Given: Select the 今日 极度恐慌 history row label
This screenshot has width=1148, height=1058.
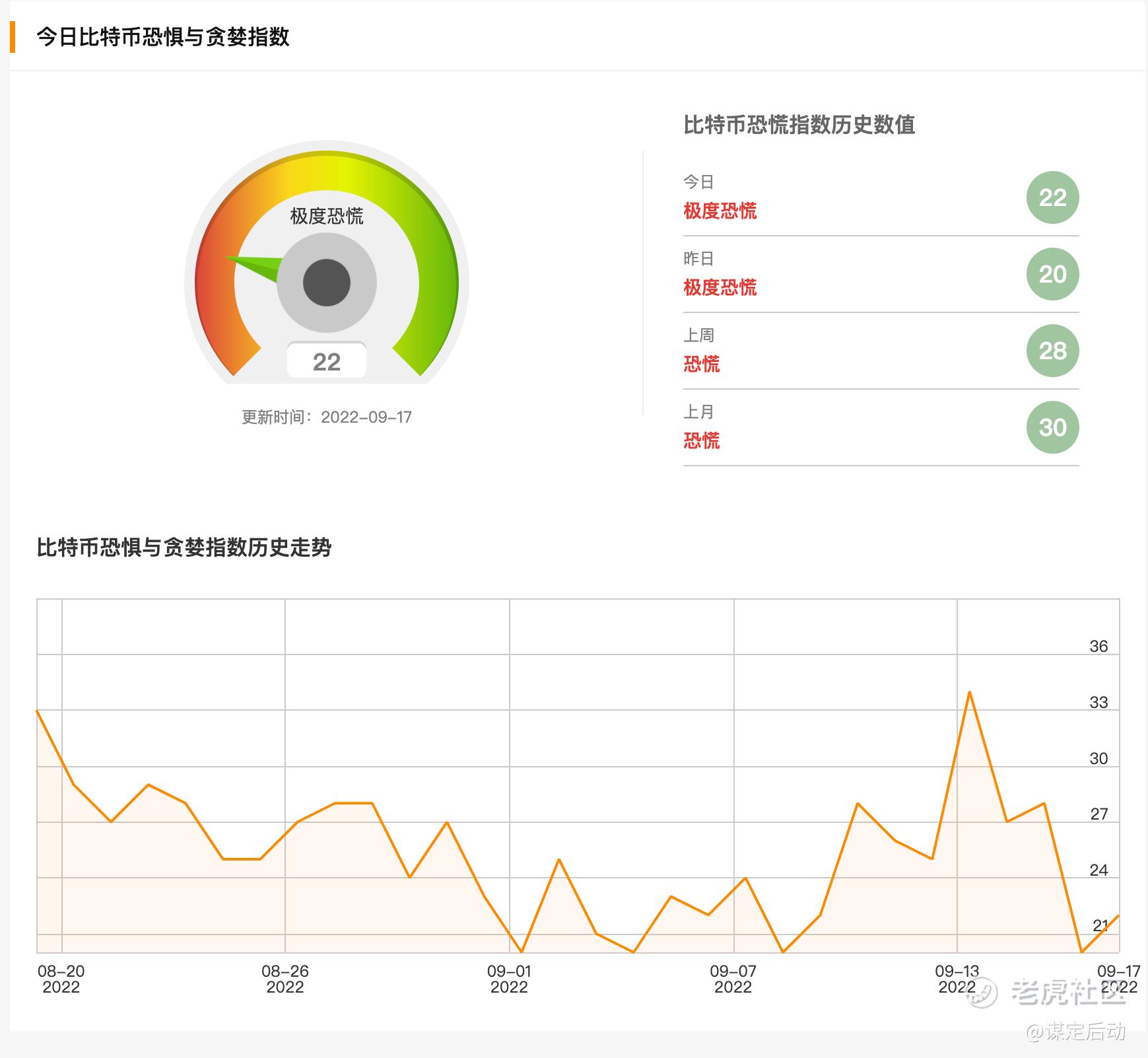Looking at the screenshot, I should (x=720, y=197).
